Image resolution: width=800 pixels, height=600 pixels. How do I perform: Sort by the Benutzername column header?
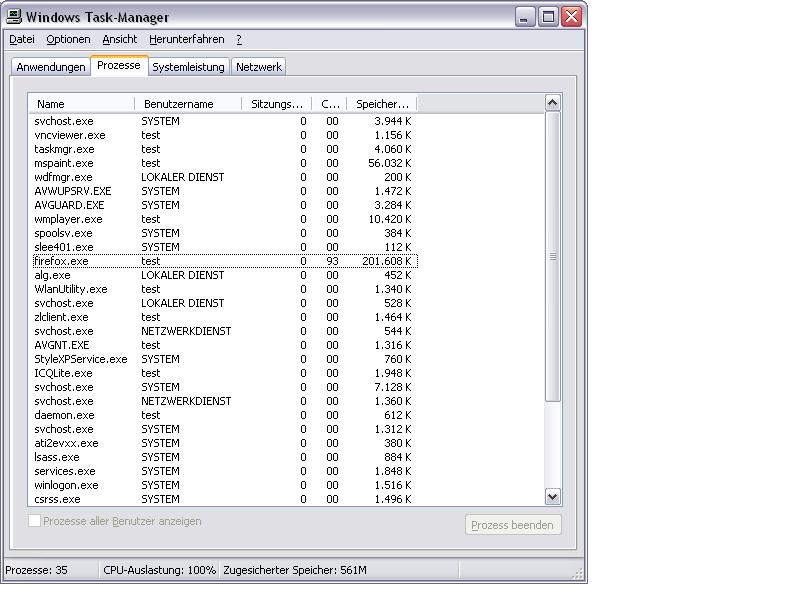click(x=188, y=104)
